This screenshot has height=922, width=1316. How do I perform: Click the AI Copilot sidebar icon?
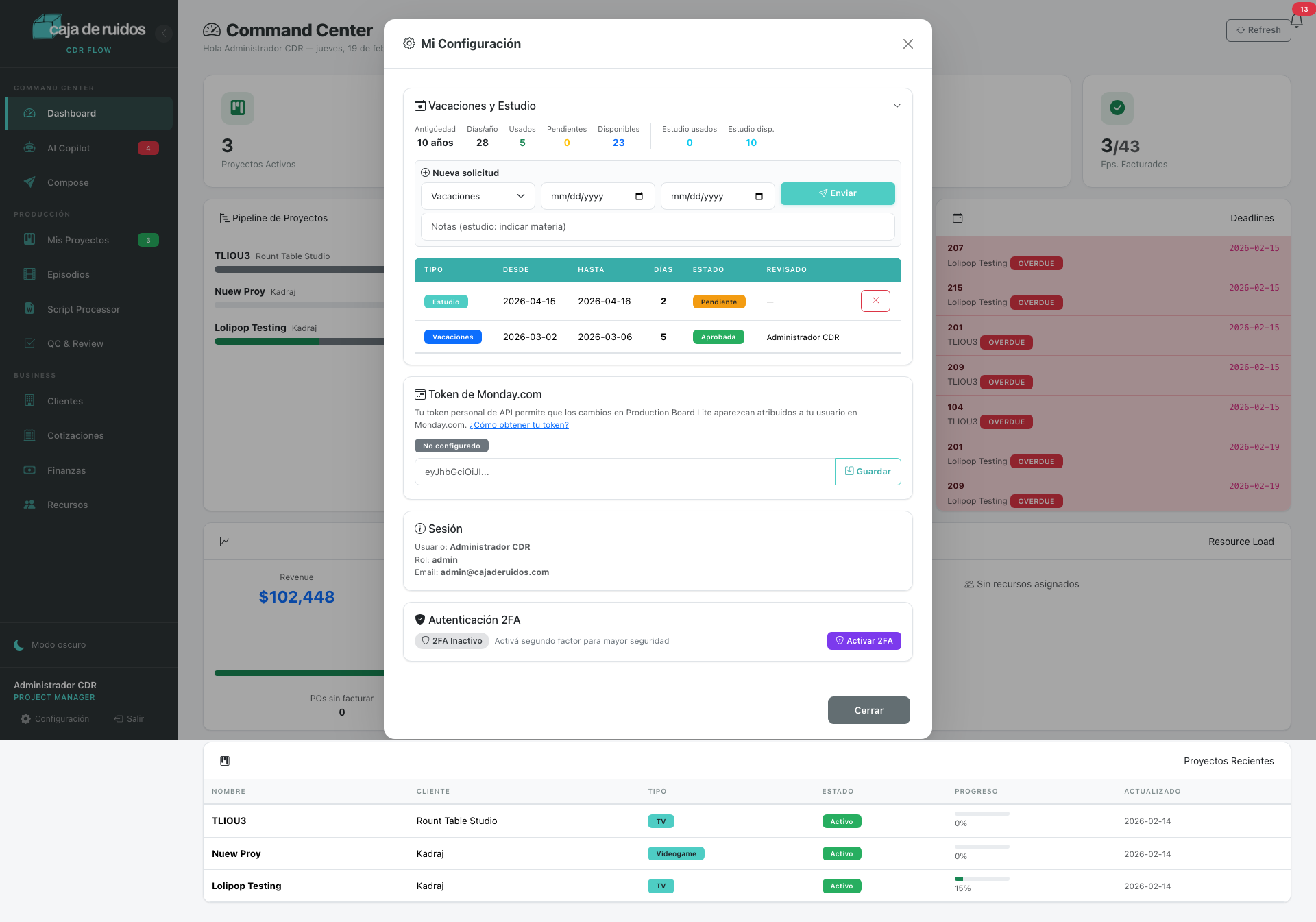click(29, 148)
